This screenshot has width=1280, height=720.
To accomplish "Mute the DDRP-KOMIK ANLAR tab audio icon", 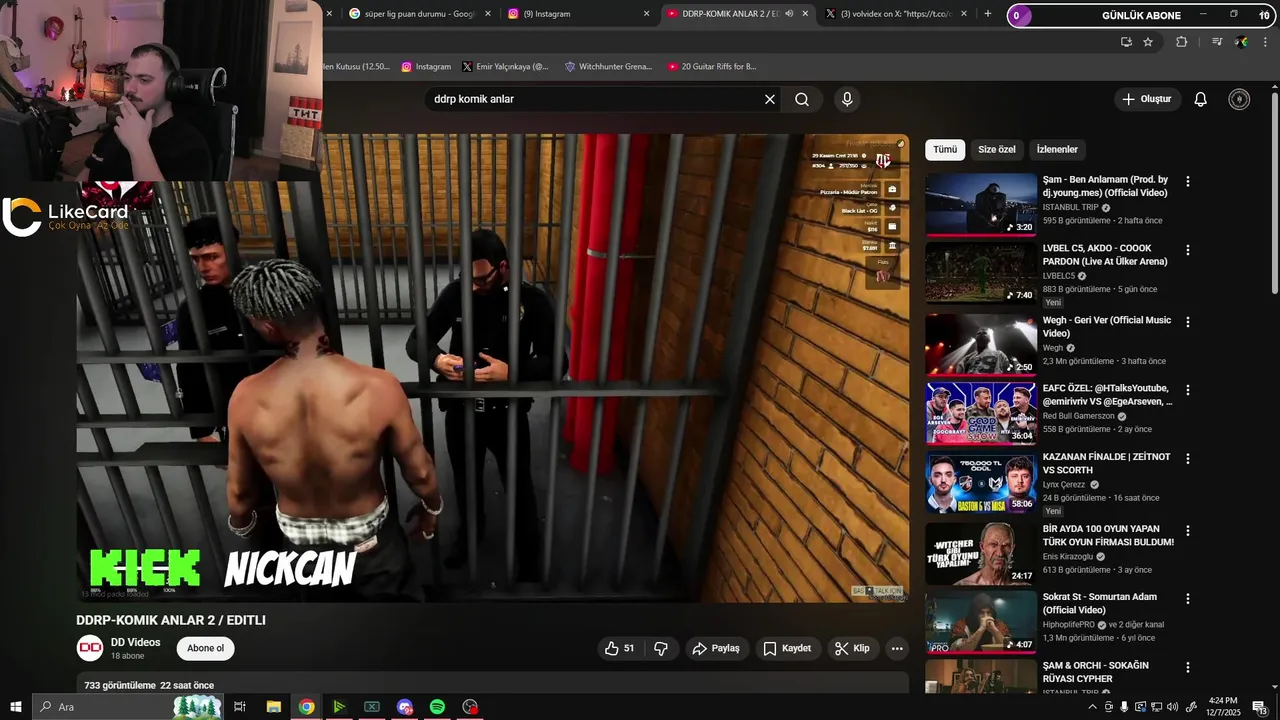I will 789,14.
